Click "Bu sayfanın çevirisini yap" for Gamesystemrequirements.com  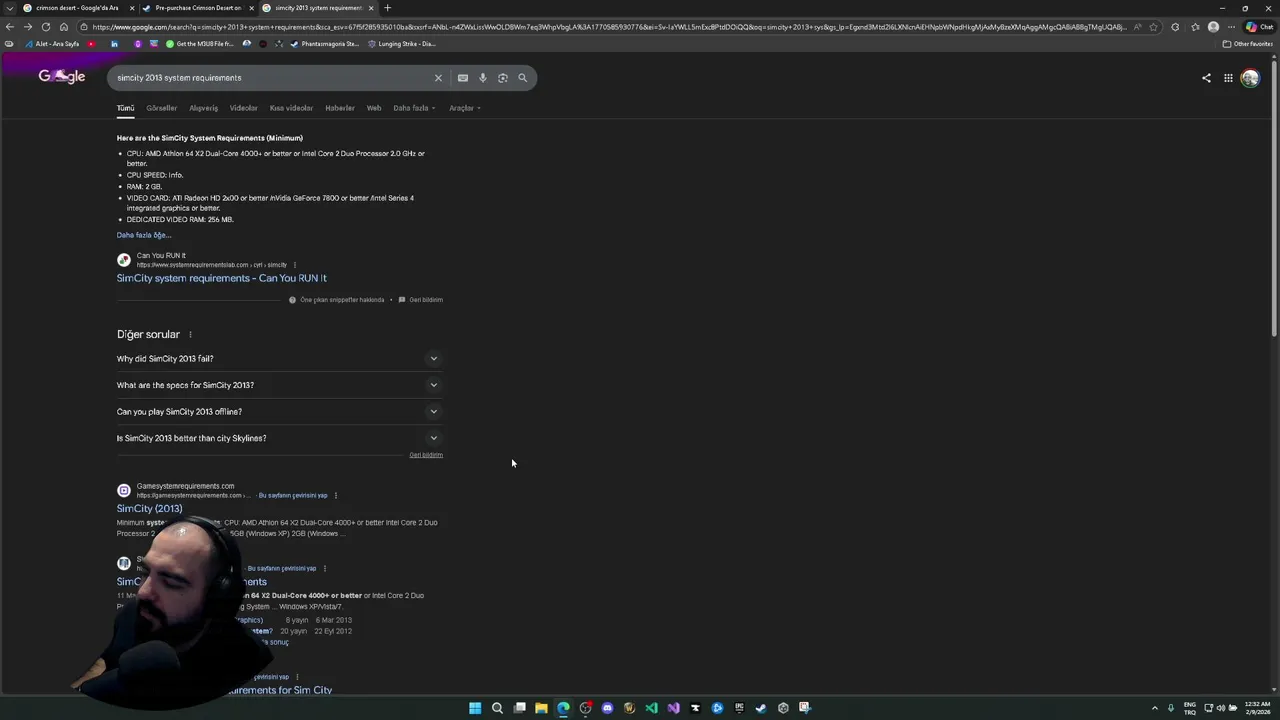pyautogui.click(x=293, y=495)
